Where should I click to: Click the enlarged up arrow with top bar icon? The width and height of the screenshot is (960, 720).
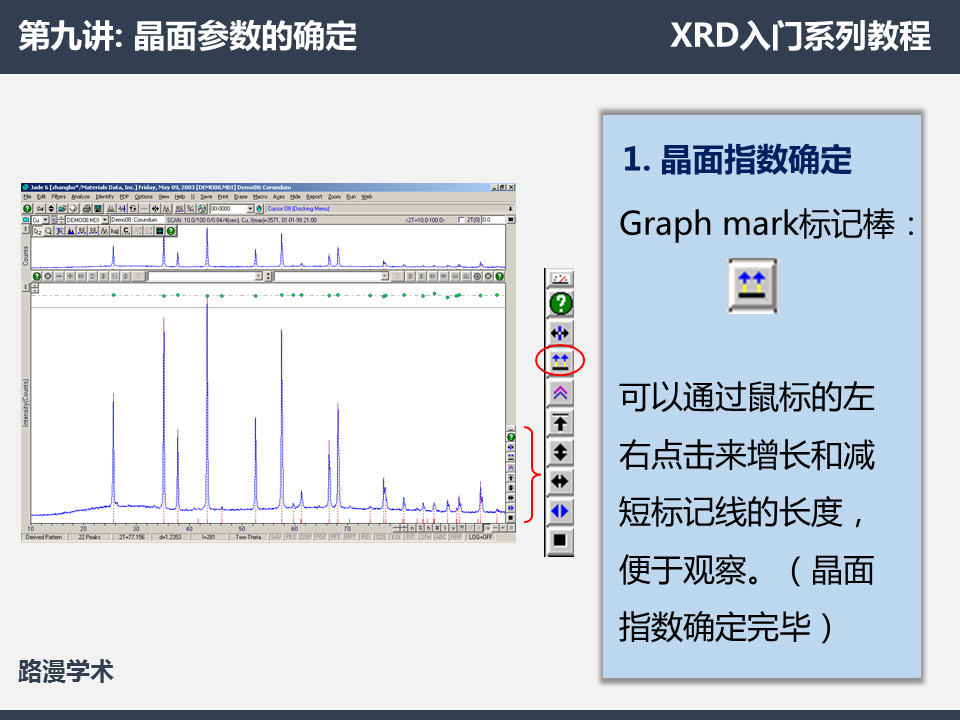pyautogui.click(x=560, y=422)
